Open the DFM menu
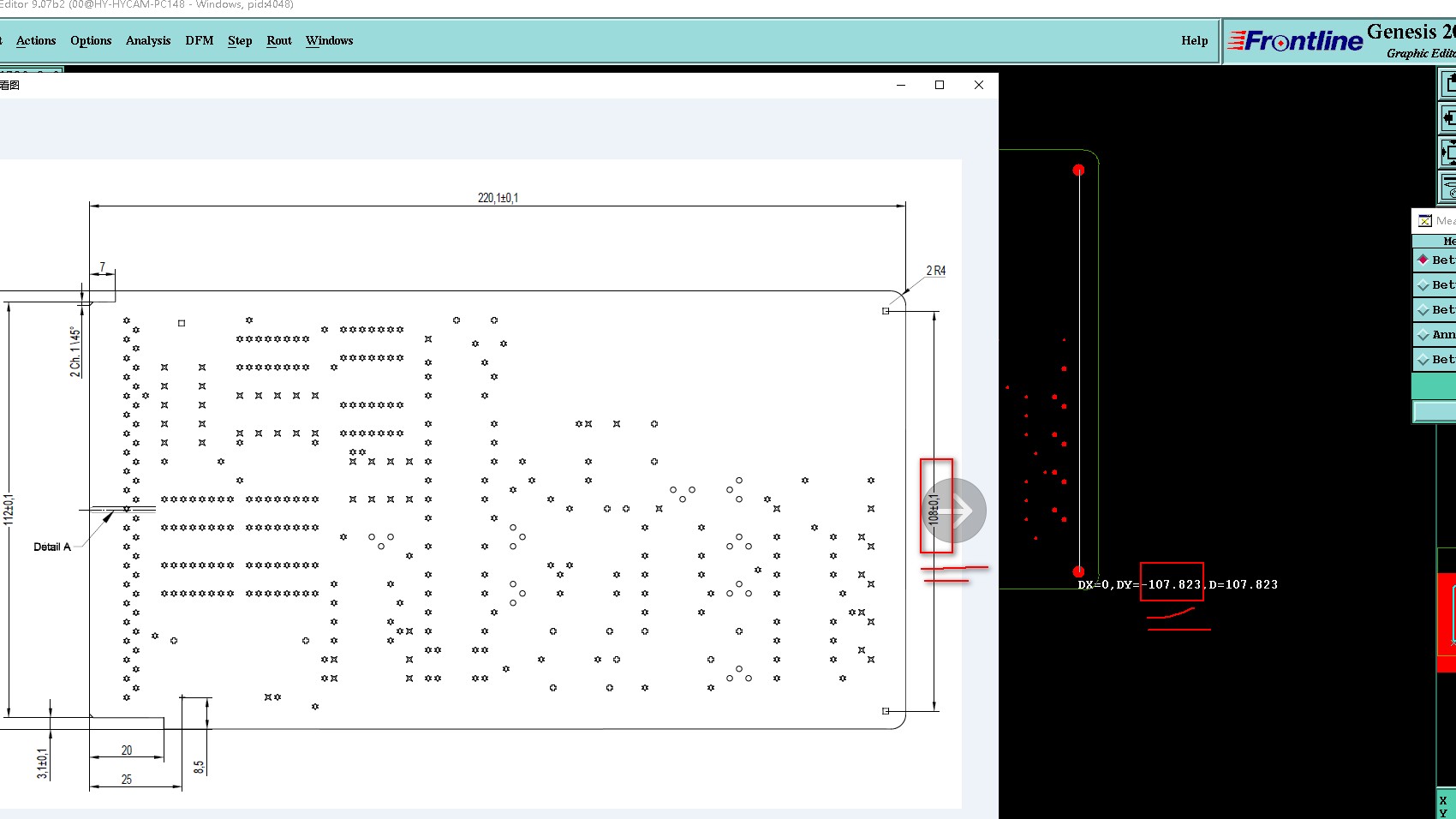 200,40
